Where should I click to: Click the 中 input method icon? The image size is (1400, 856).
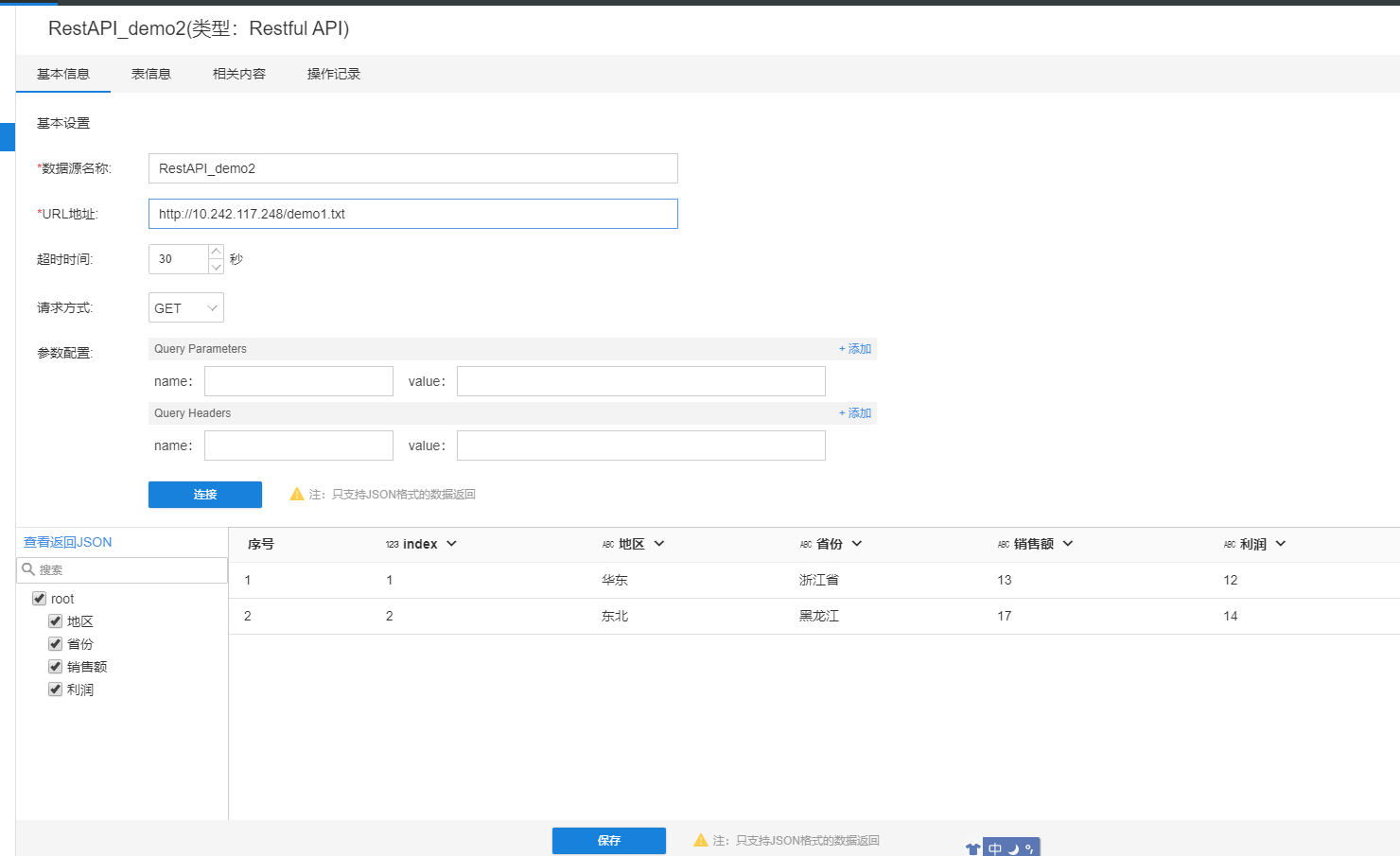(x=995, y=848)
